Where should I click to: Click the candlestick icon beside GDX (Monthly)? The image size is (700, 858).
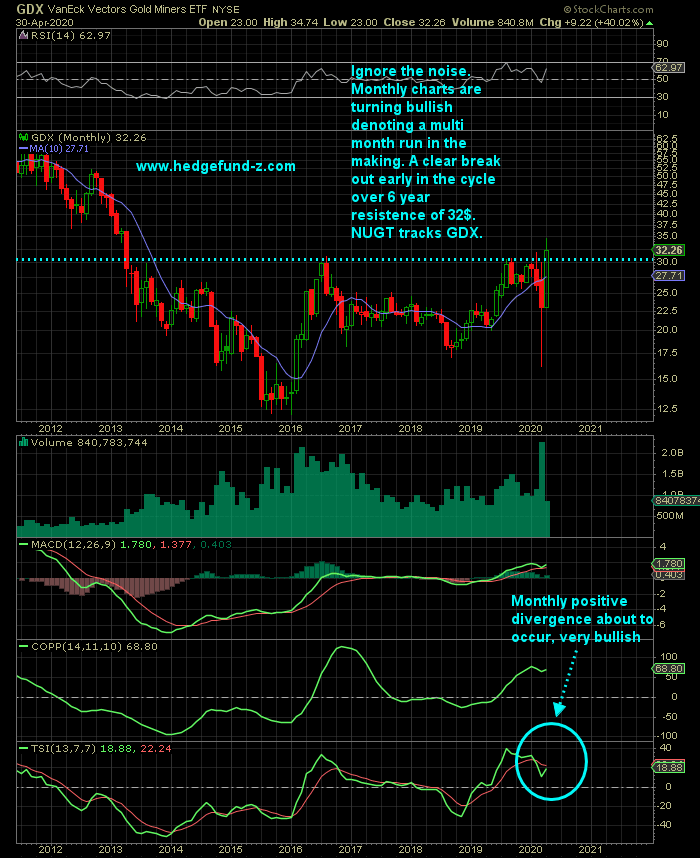pyautogui.click(x=23, y=137)
